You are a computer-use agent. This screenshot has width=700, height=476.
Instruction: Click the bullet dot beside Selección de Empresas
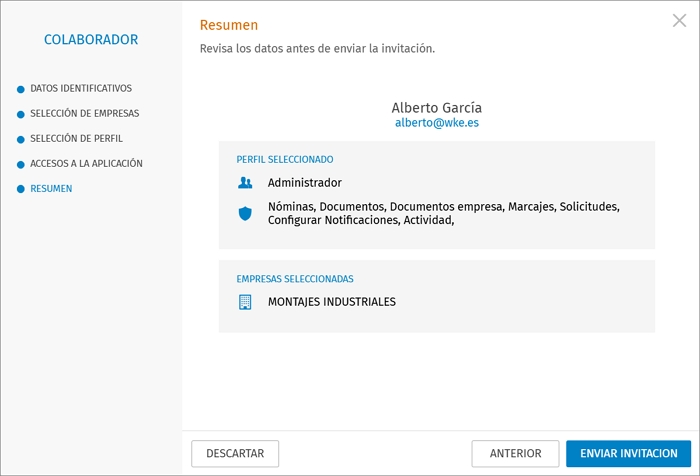coord(21,114)
